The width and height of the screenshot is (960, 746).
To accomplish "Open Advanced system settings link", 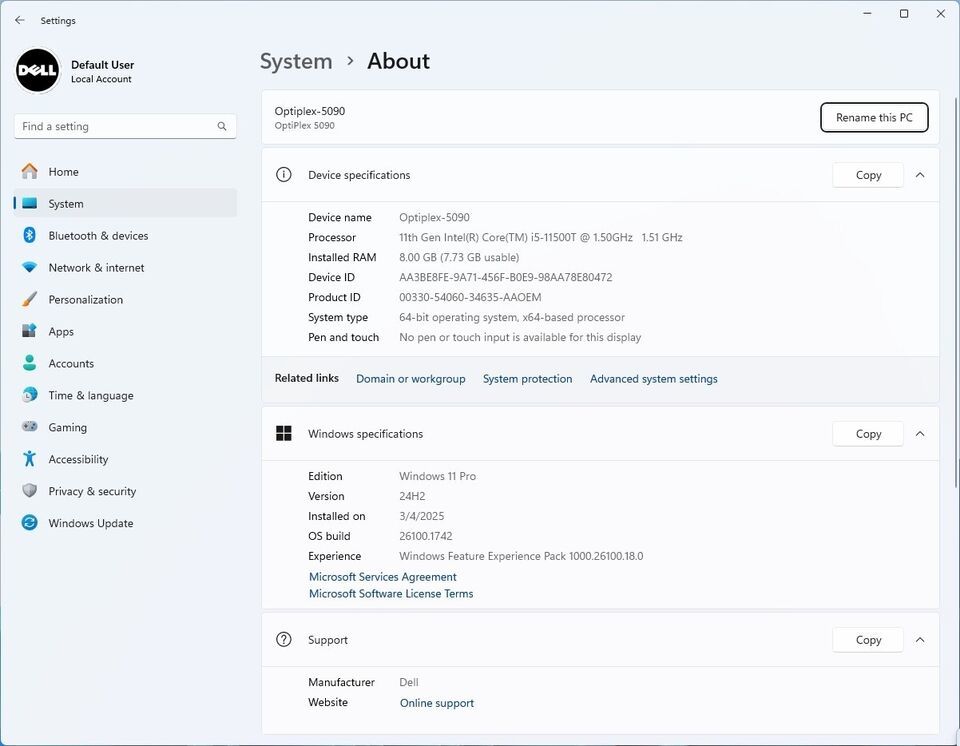I will [x=653, y=379].
